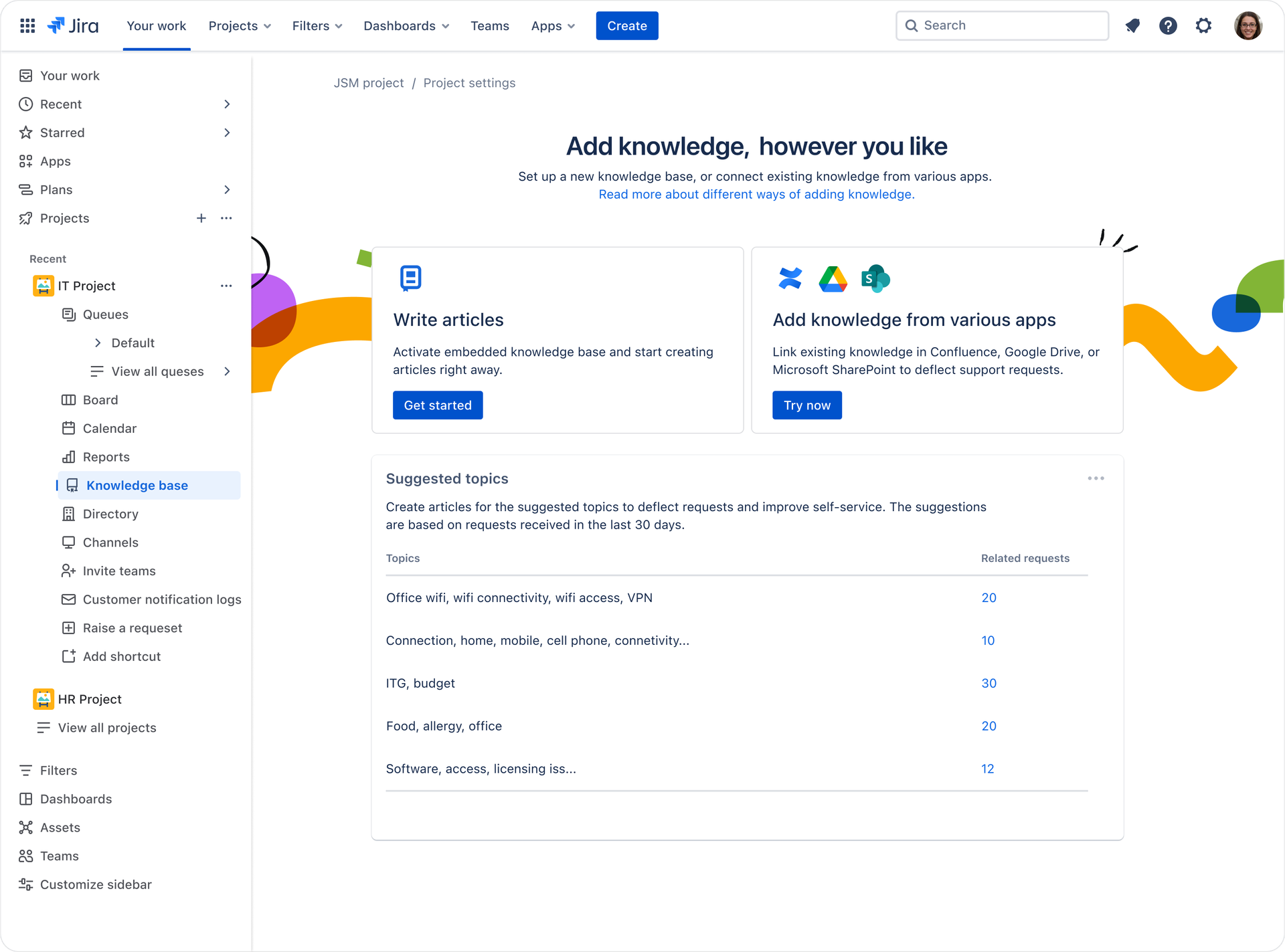1285x952 pixels.
Task: Click the Office wifi, wifi connectivity topic
Action: click(x=519, y=598)
